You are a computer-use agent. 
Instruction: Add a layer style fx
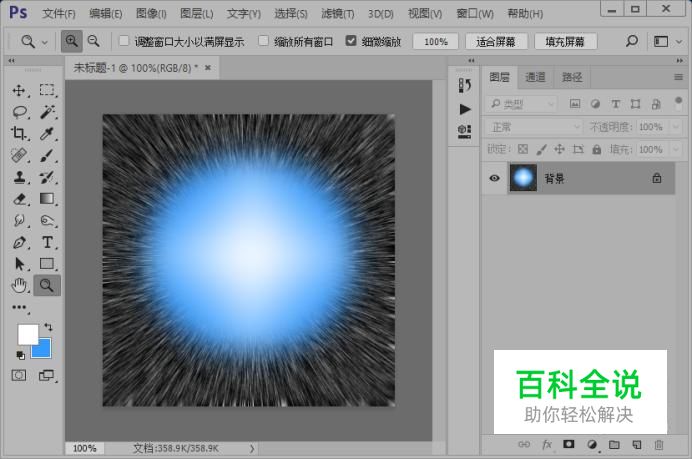point(546,444)
